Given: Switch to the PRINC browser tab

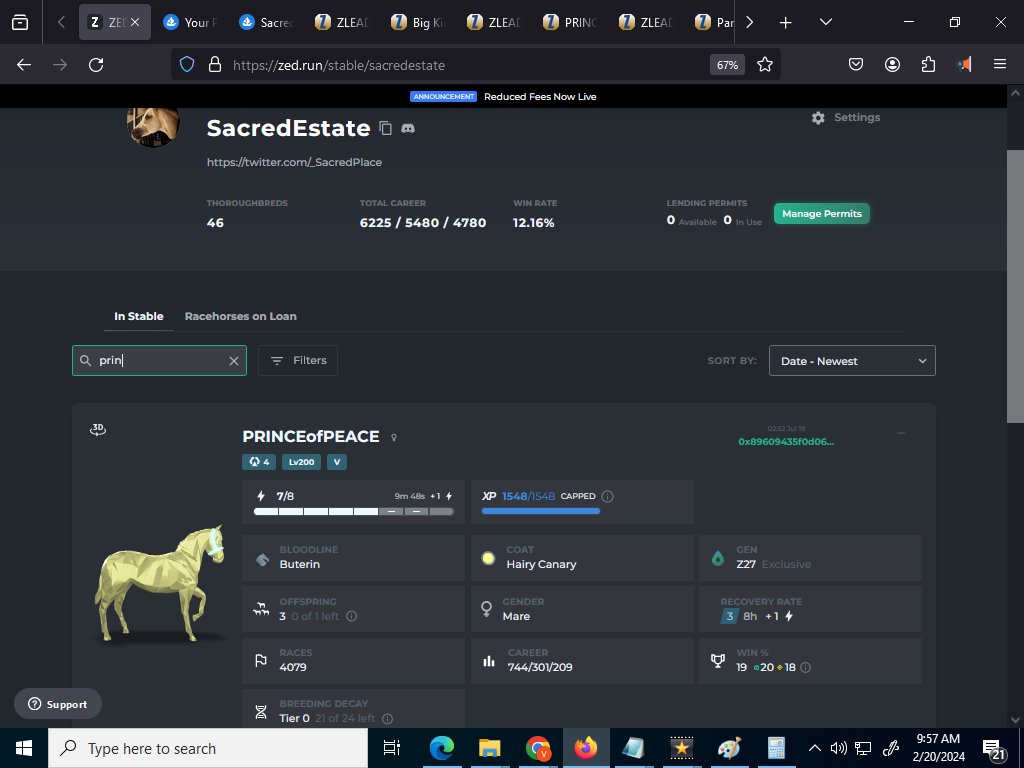Looking at the screenshot, I should click(572, 23).
